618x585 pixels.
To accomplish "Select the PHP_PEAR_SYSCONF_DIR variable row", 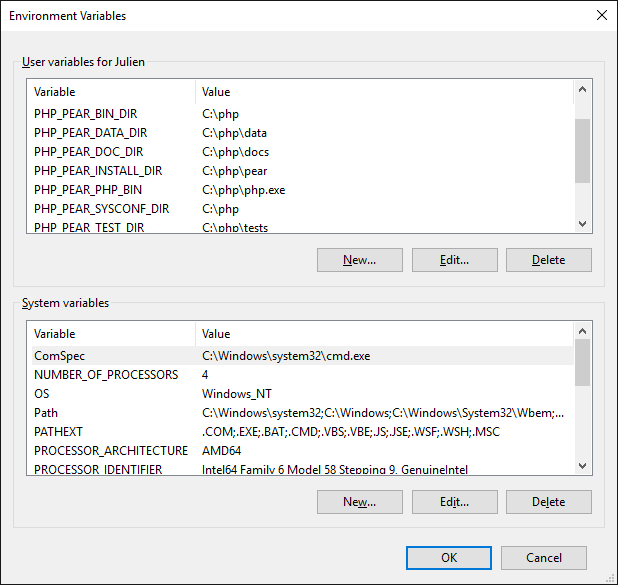I will pyautogui.click(x=302, y=209).
